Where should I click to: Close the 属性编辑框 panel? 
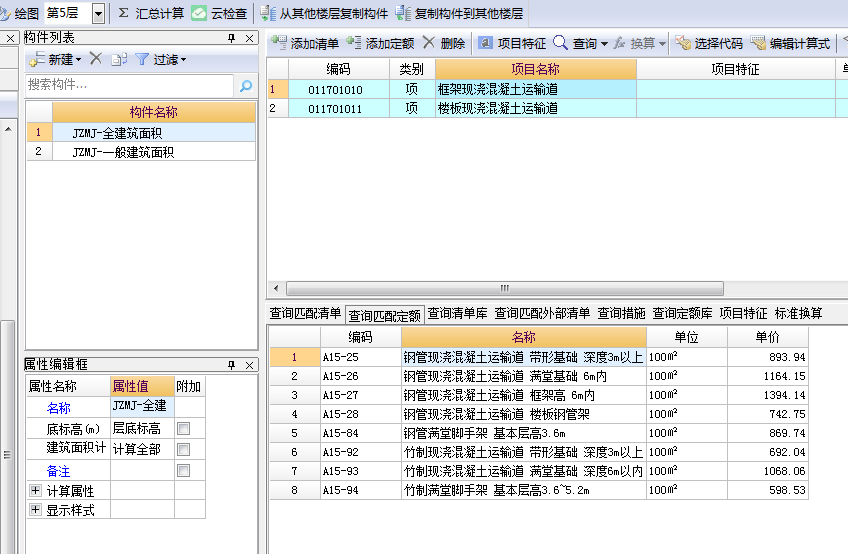pyautogui.click(x=249, y=365)
